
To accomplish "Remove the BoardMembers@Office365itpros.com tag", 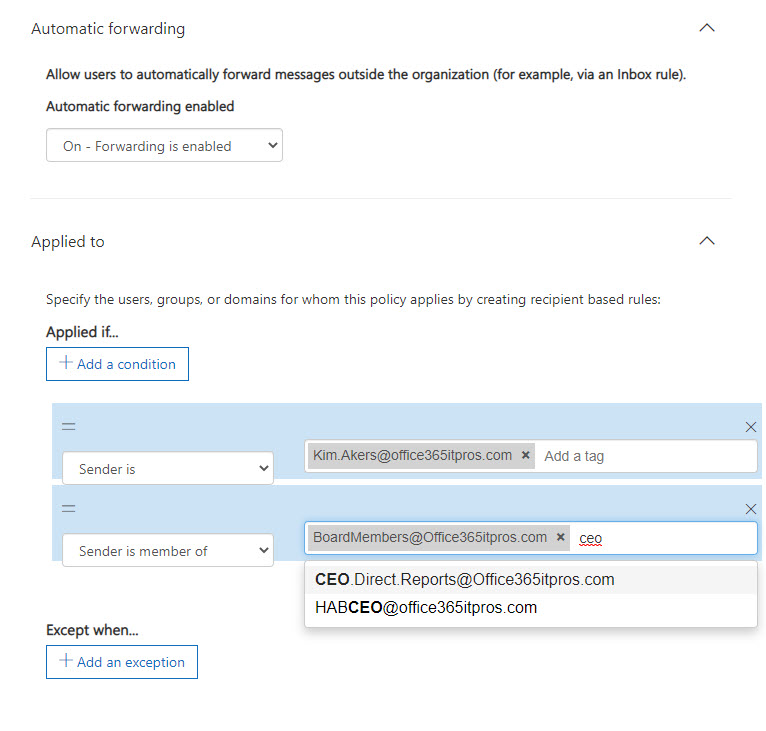I will (561, 537).
